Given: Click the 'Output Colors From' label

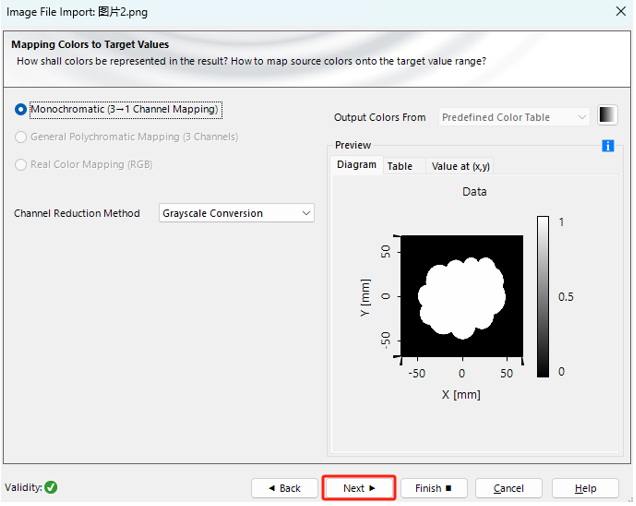Looking at the screenshot, I should click(380, 117).
